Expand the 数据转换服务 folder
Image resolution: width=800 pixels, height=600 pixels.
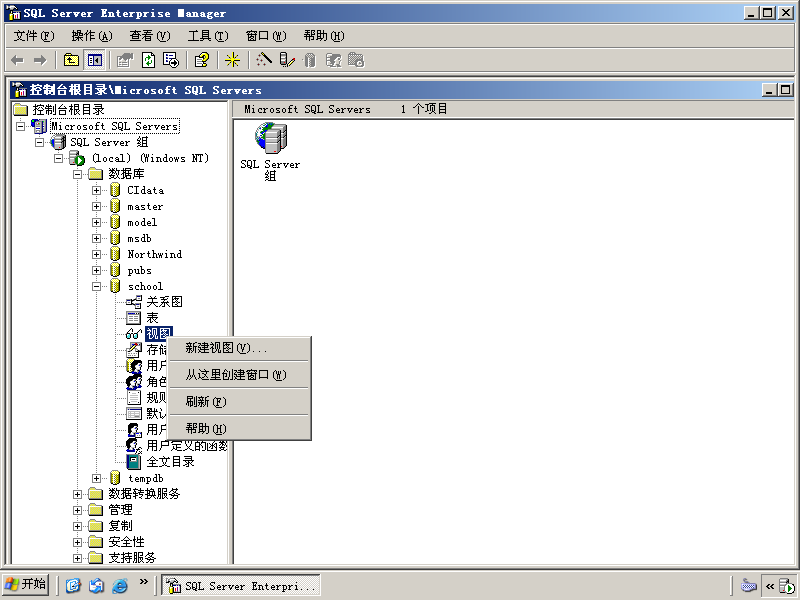(78, 494)
